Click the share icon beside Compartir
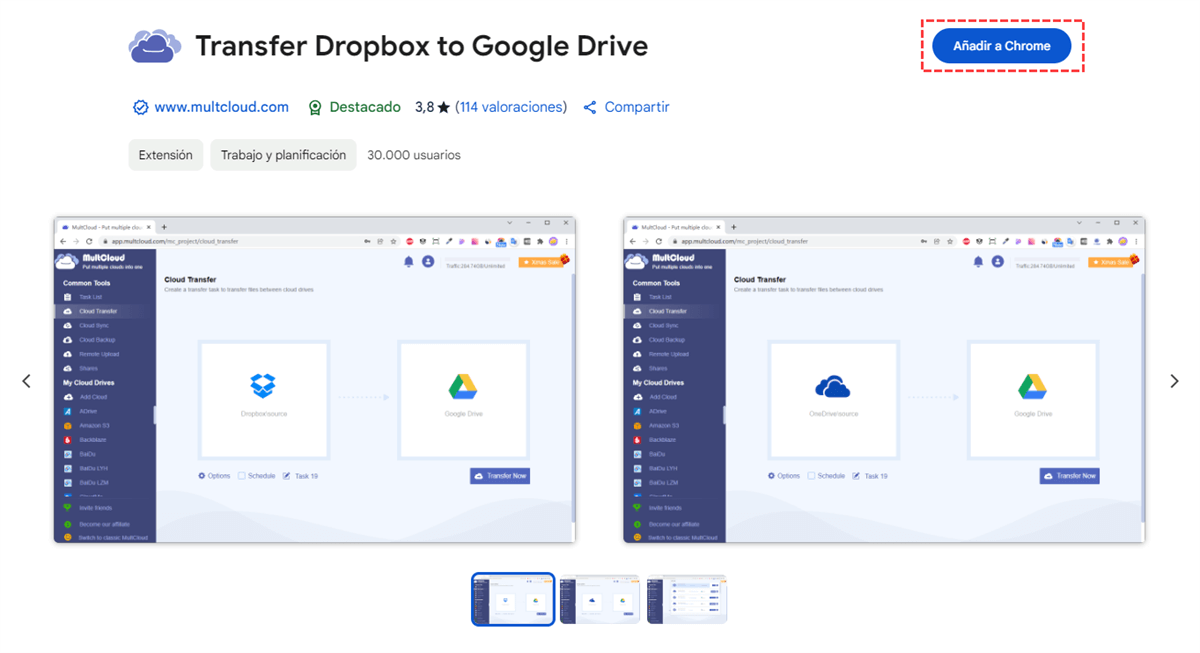Screen dimensions: 1200x653 tap(590, 107)
